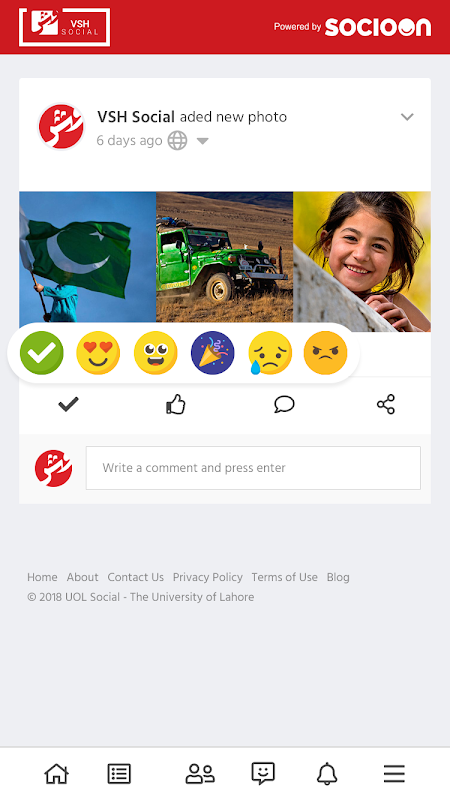
Task: Share the post using the share icon
Action: (x=386, y=404)
